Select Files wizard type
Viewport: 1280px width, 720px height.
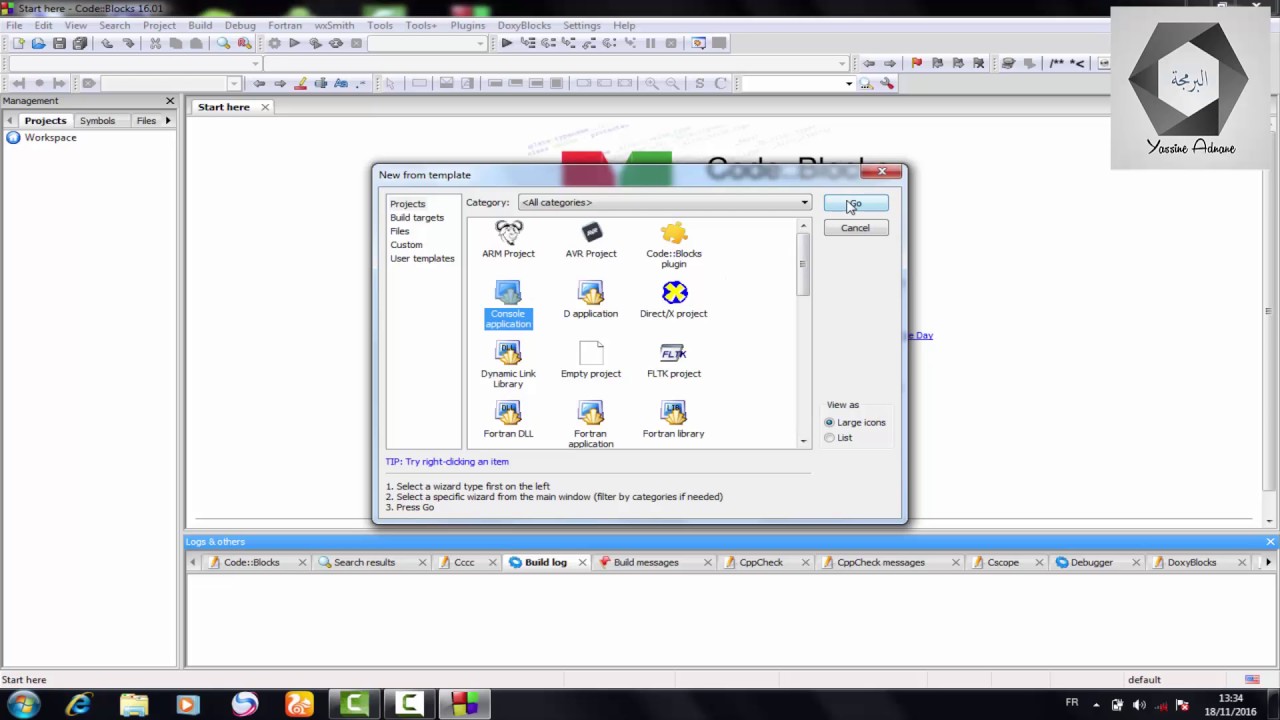click(x=399, y=231)
